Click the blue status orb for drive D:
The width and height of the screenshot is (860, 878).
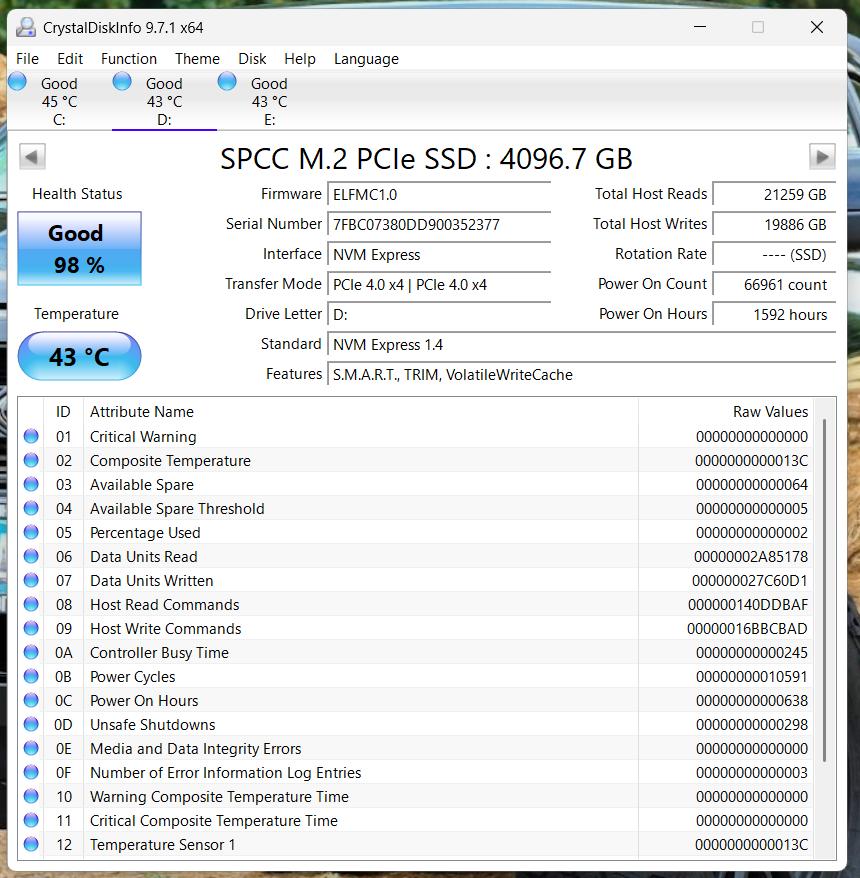tap(122, 82)
